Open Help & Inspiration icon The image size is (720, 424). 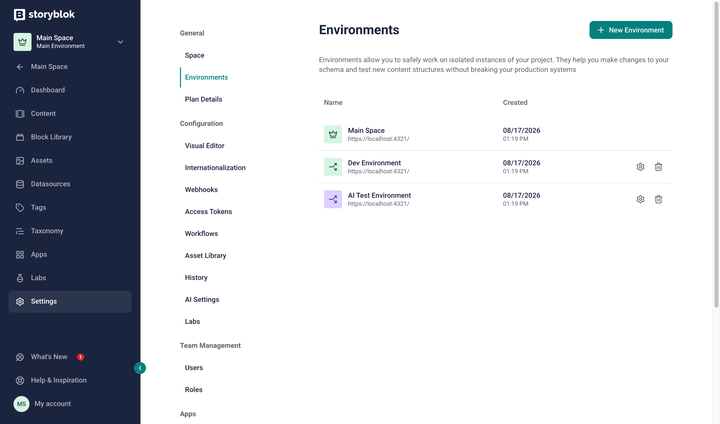20,380
